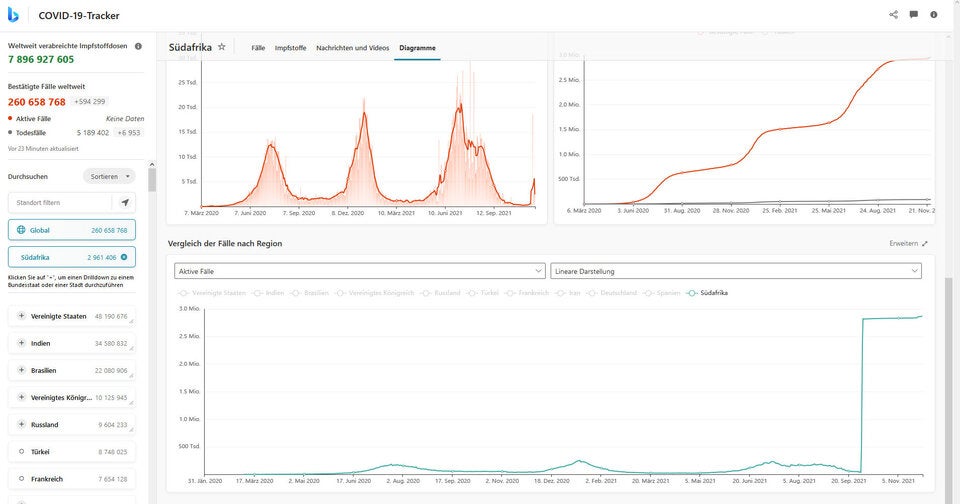Open the Aktive Fälle dropdown

click(360, 271)
